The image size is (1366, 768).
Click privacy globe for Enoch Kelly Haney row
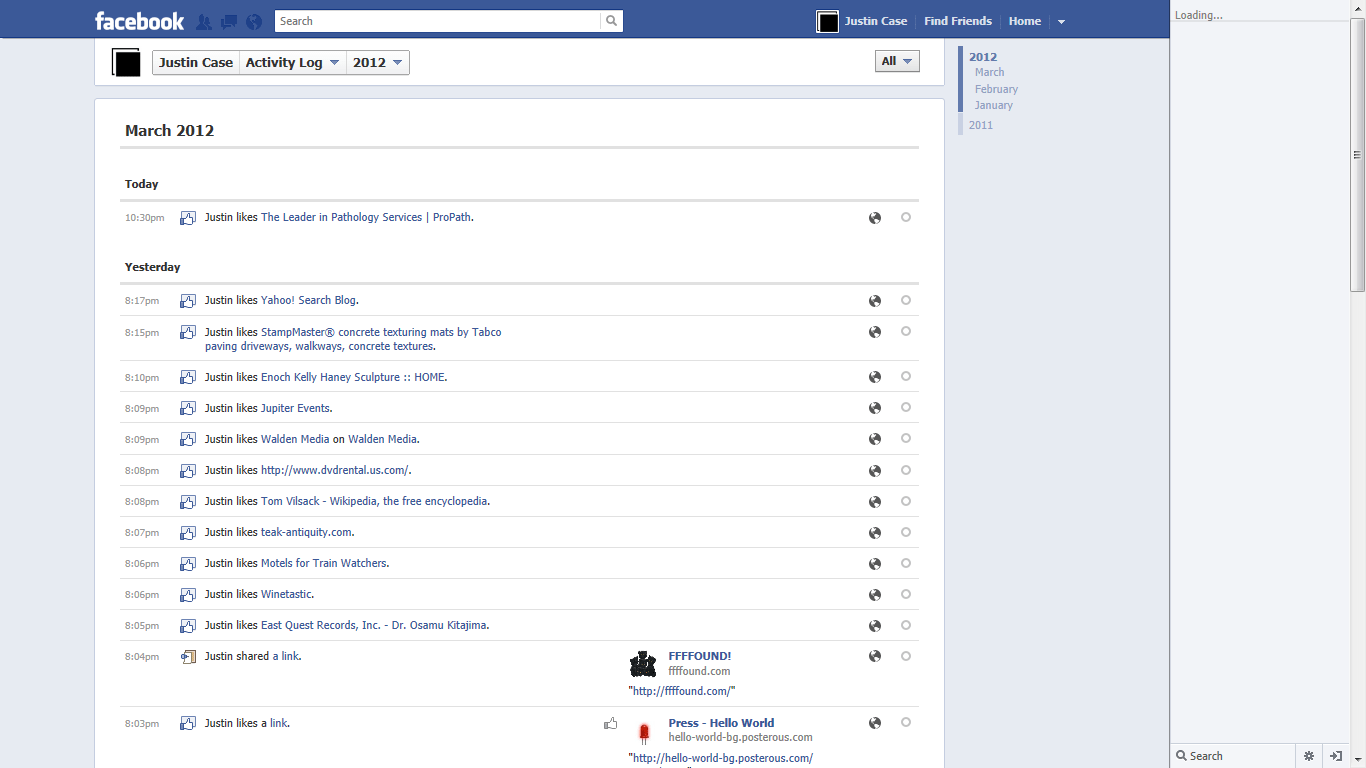coord(875,377)
